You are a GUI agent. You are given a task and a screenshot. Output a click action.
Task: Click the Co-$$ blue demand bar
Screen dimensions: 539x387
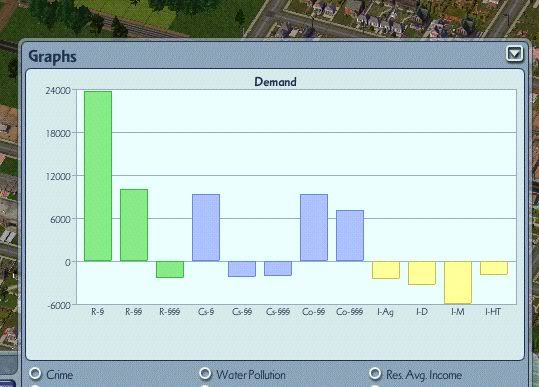[314, 228]
